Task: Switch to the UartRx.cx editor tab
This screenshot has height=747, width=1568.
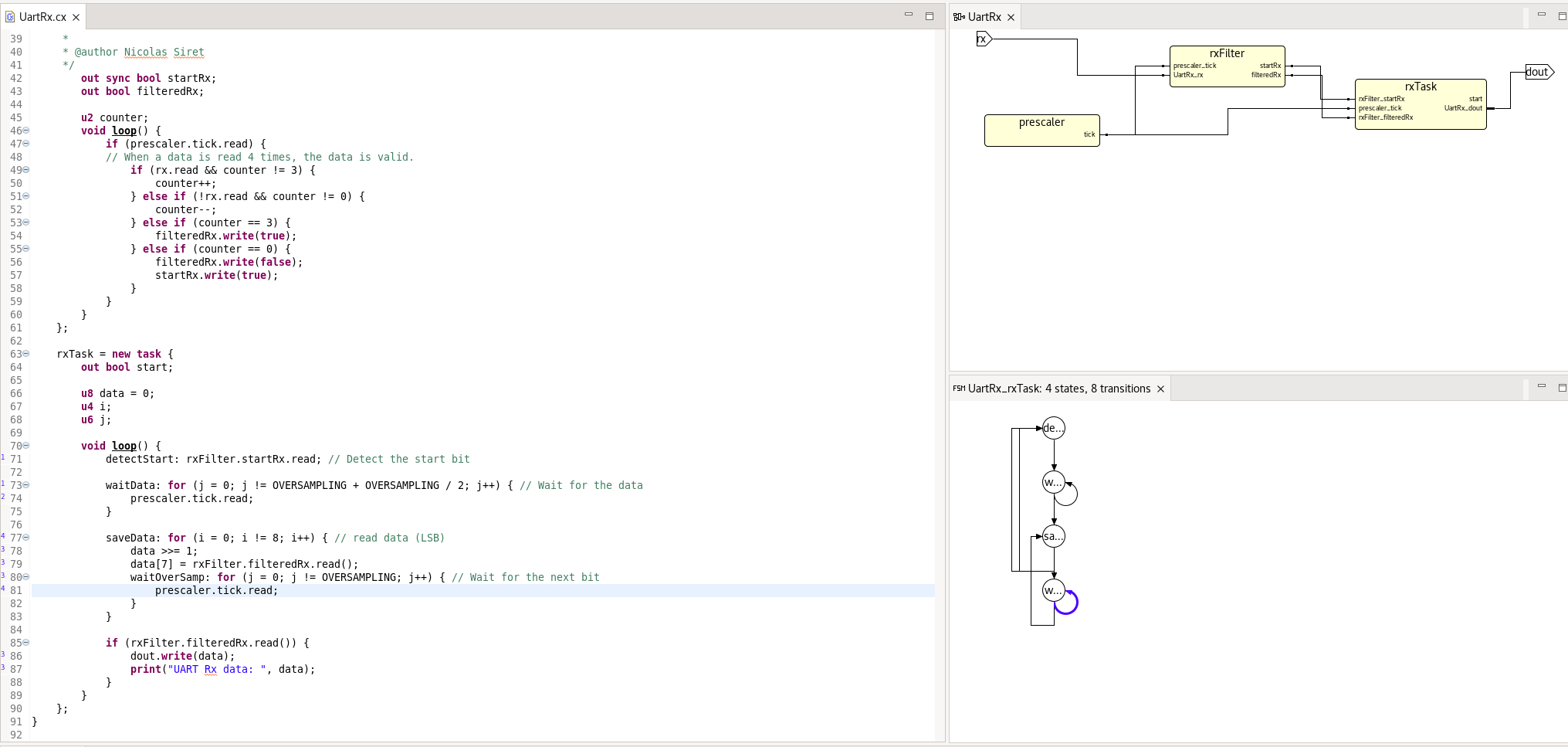Action: (x=42, y=16)
